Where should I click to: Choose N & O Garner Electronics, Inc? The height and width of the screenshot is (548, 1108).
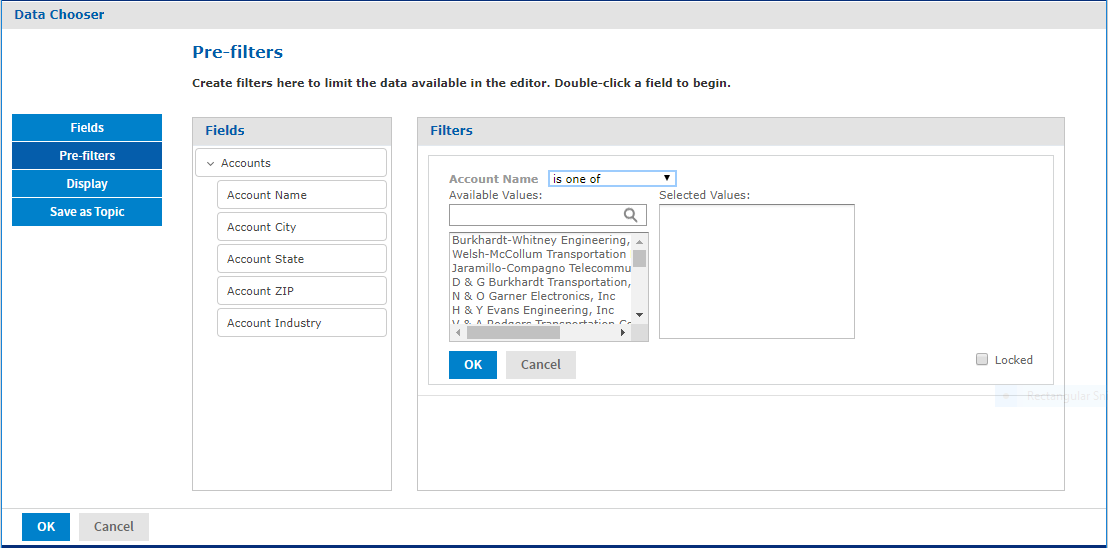pyautogui.click(x=541, y=296)
